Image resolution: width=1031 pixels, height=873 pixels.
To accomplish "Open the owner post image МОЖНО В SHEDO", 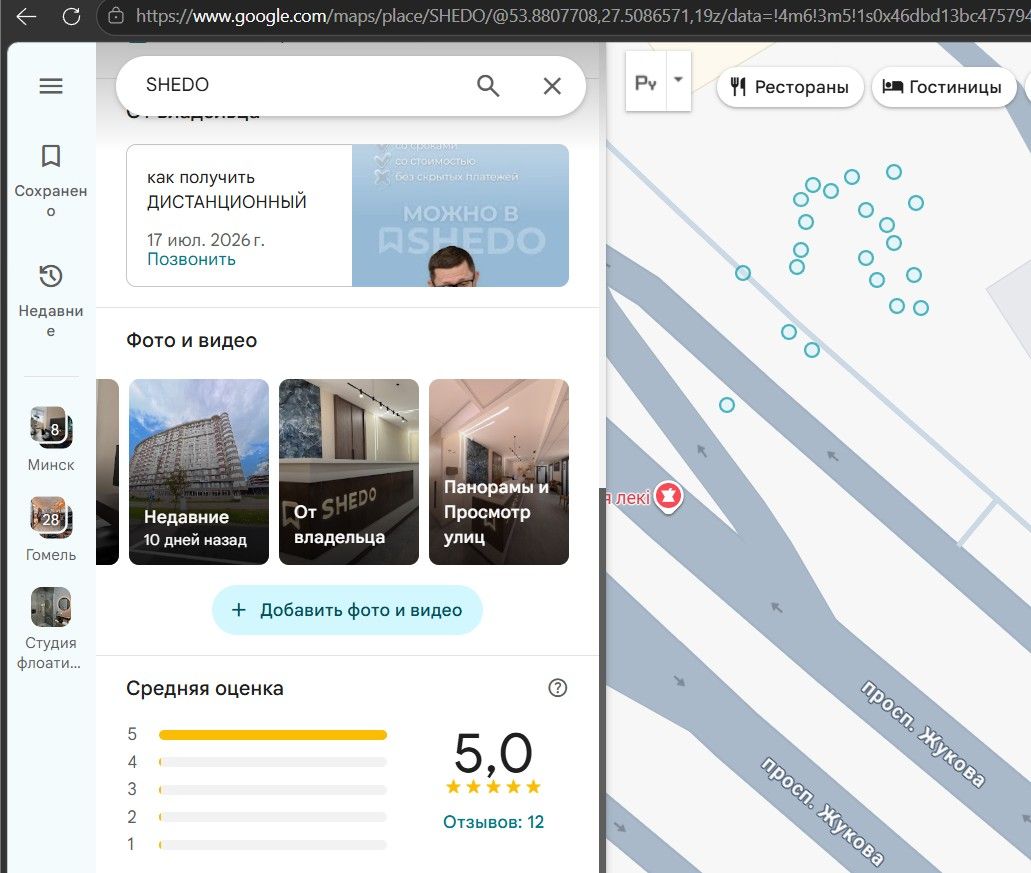I will click(460, 216).
